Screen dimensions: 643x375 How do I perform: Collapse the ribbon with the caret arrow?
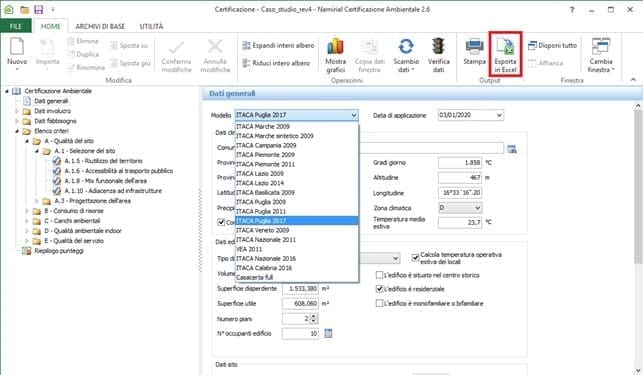[x=633, y=80]
